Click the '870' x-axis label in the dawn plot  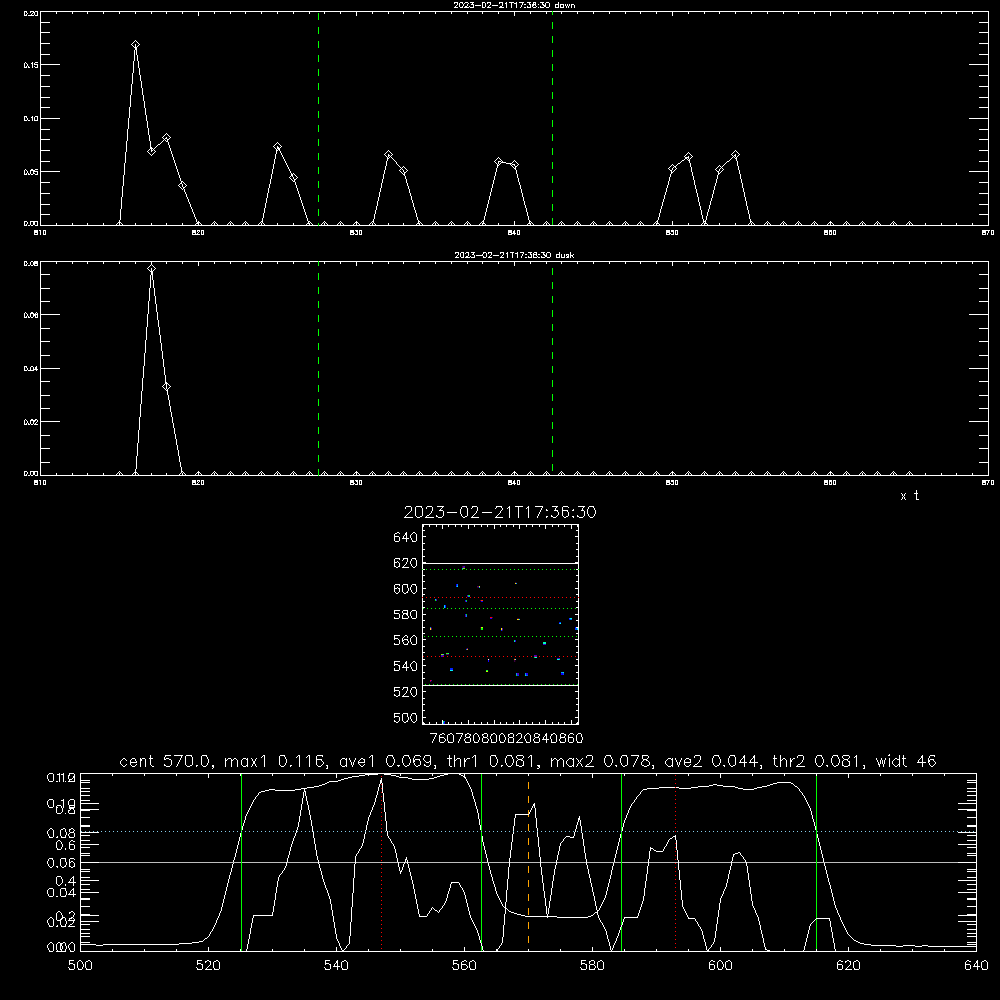(988, 233)
